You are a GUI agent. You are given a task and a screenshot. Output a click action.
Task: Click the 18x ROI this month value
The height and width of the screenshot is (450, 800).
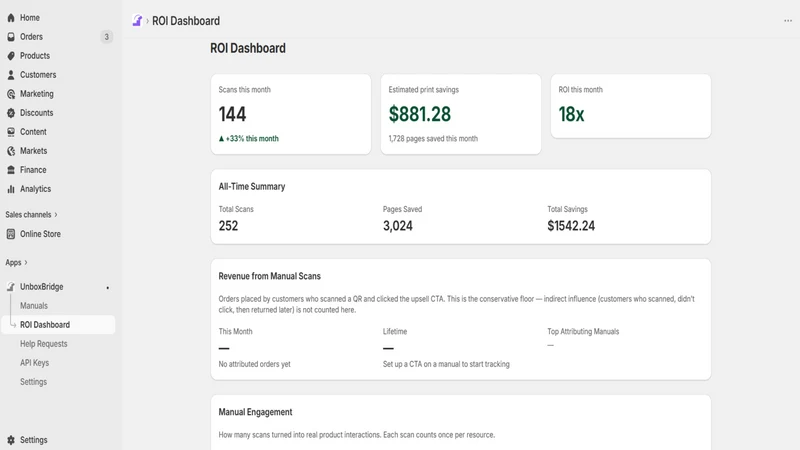(571, 114)
